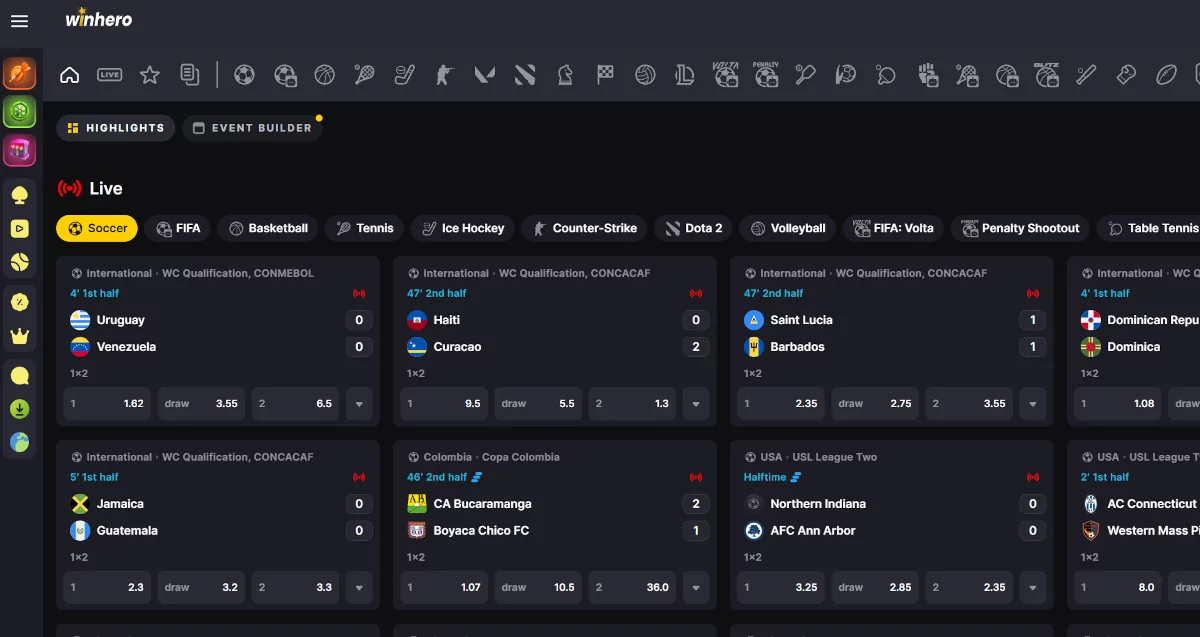The image size is (1200, 637).
Task: Select the Counter-Strike soldier icon in top bar
Action: (444, 74)
